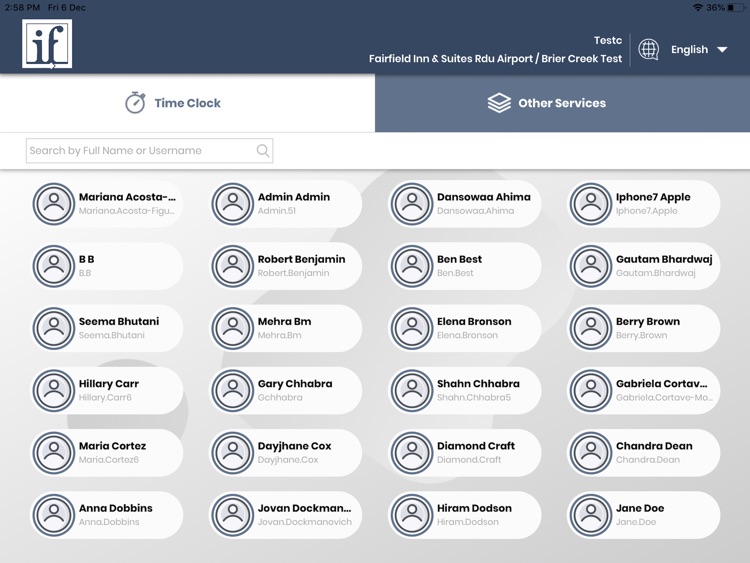Select Seema Bhutani user avatar
Image resolution: width=750 pixels, height=563 pixels.
point(54,328)
